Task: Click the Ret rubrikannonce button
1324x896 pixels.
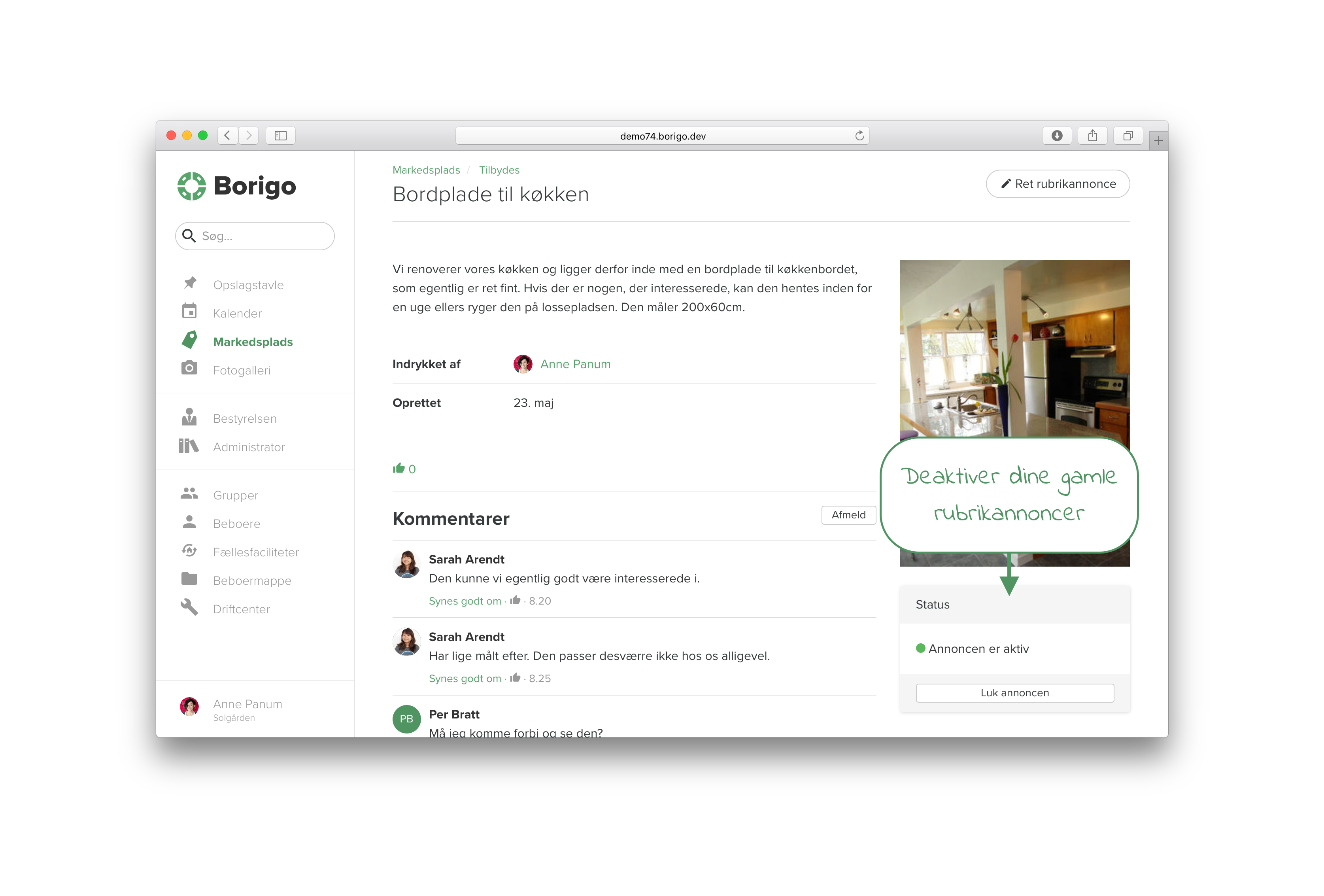Action: click(1058, 183)
